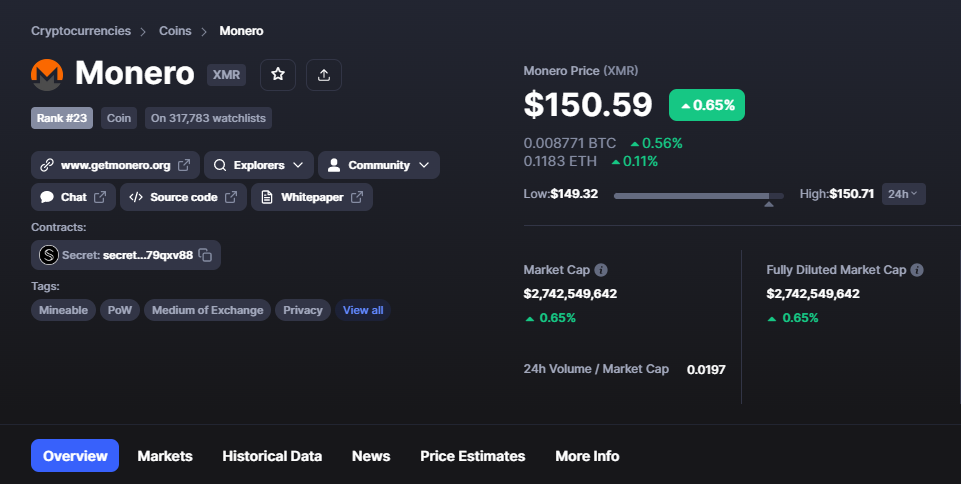This screenshot has height=484, width=961.
Task: Add Monero to watchlist with star icon
Action: pos(278,75)
